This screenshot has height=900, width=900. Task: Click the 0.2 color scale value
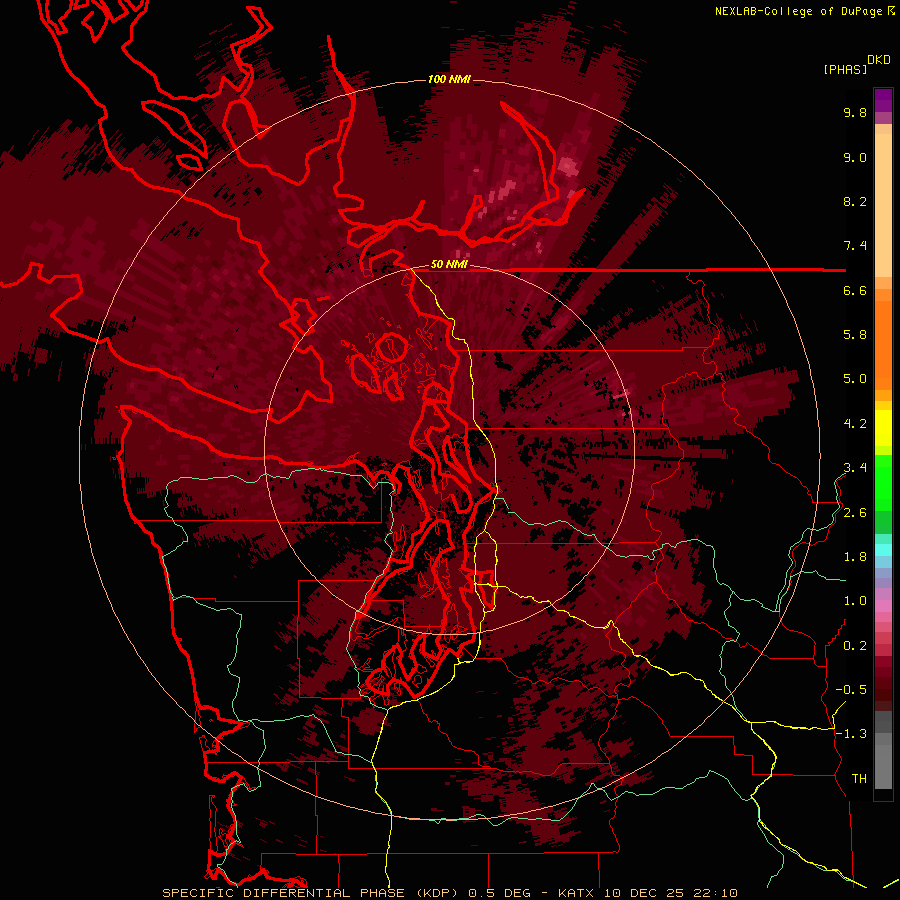click(x=855, y=646)
